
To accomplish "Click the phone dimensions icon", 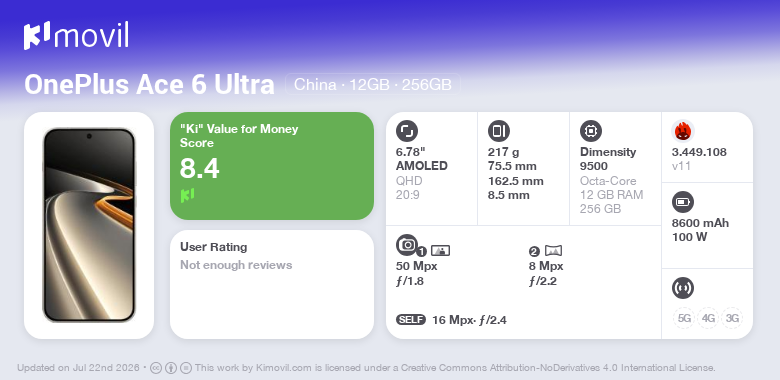I will tap(498, 131).
